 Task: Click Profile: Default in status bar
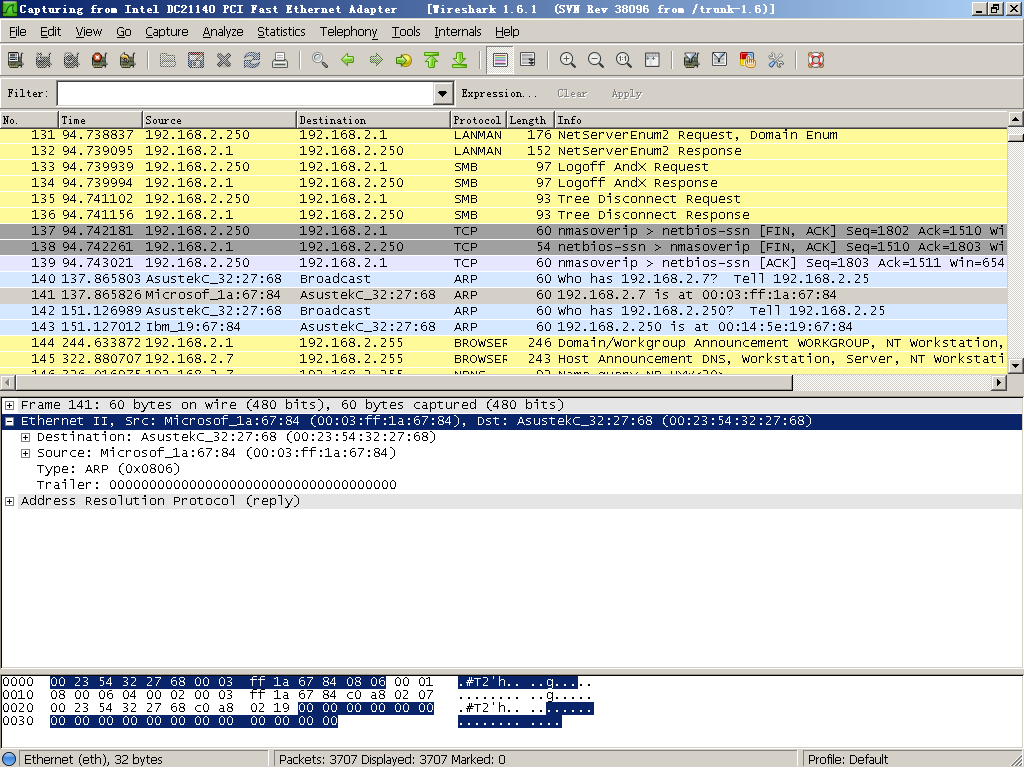click(x=848, y=760)
